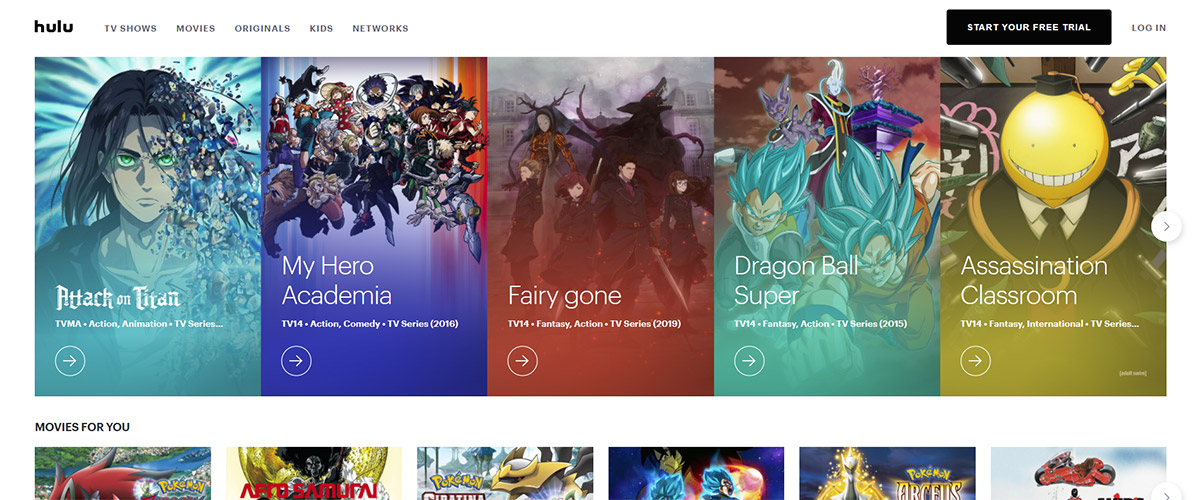
Task: Click "TV14 • Fantasy, International • TV Series..." text
Action: [x=1050, y=324]
